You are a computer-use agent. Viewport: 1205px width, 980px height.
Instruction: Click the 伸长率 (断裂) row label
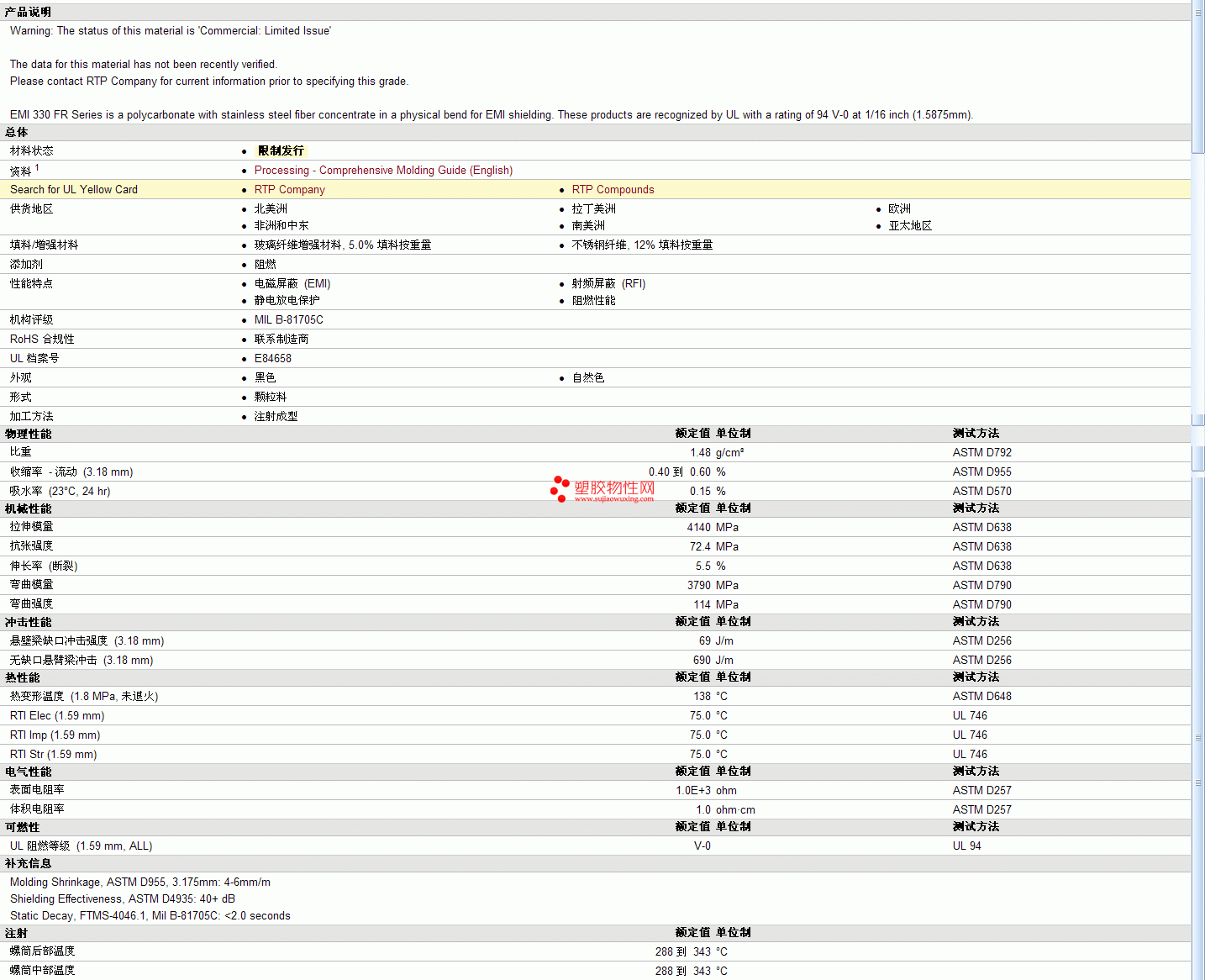[44, 566]
